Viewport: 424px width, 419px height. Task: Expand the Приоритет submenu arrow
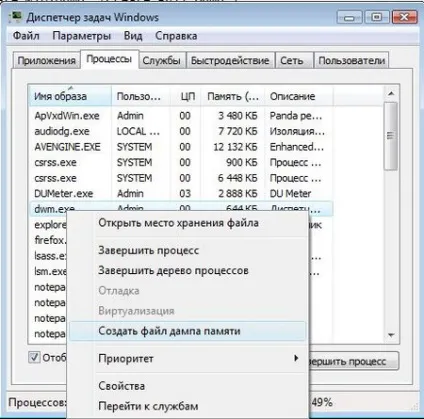coord(296,358)
